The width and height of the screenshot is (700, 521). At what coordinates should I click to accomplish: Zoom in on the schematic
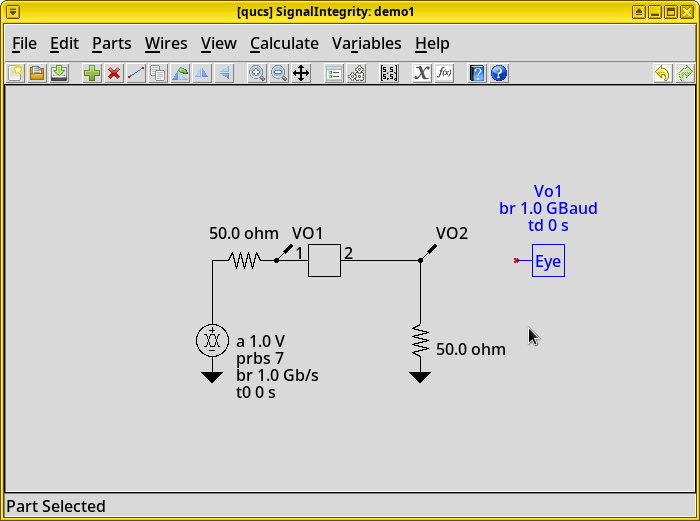257,73
